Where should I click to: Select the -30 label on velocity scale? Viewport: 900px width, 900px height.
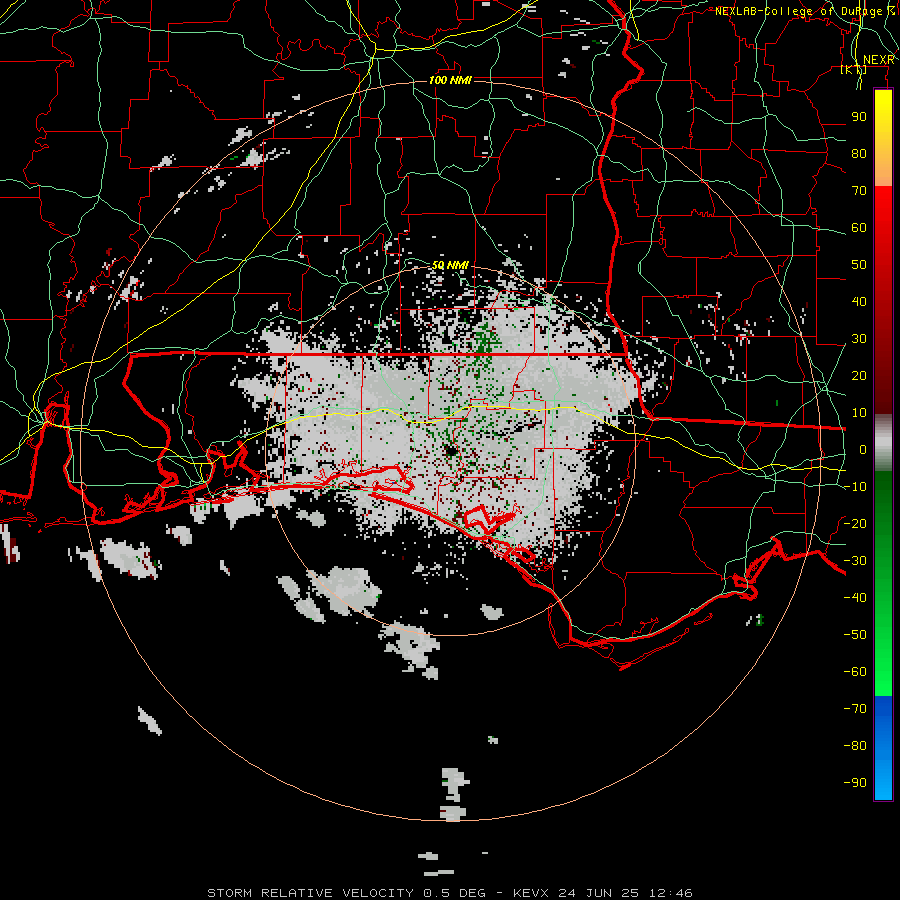(x=855, y=561)
